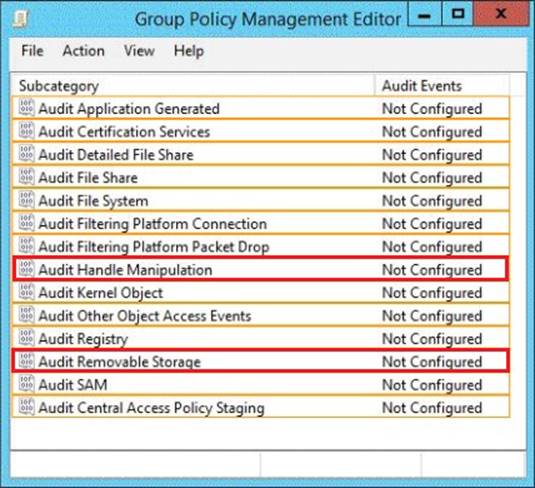The image size is (535, 488).
Task: Select the Audit Kernel Object icon
Action: pyautogui.click(x=26, y=292)
